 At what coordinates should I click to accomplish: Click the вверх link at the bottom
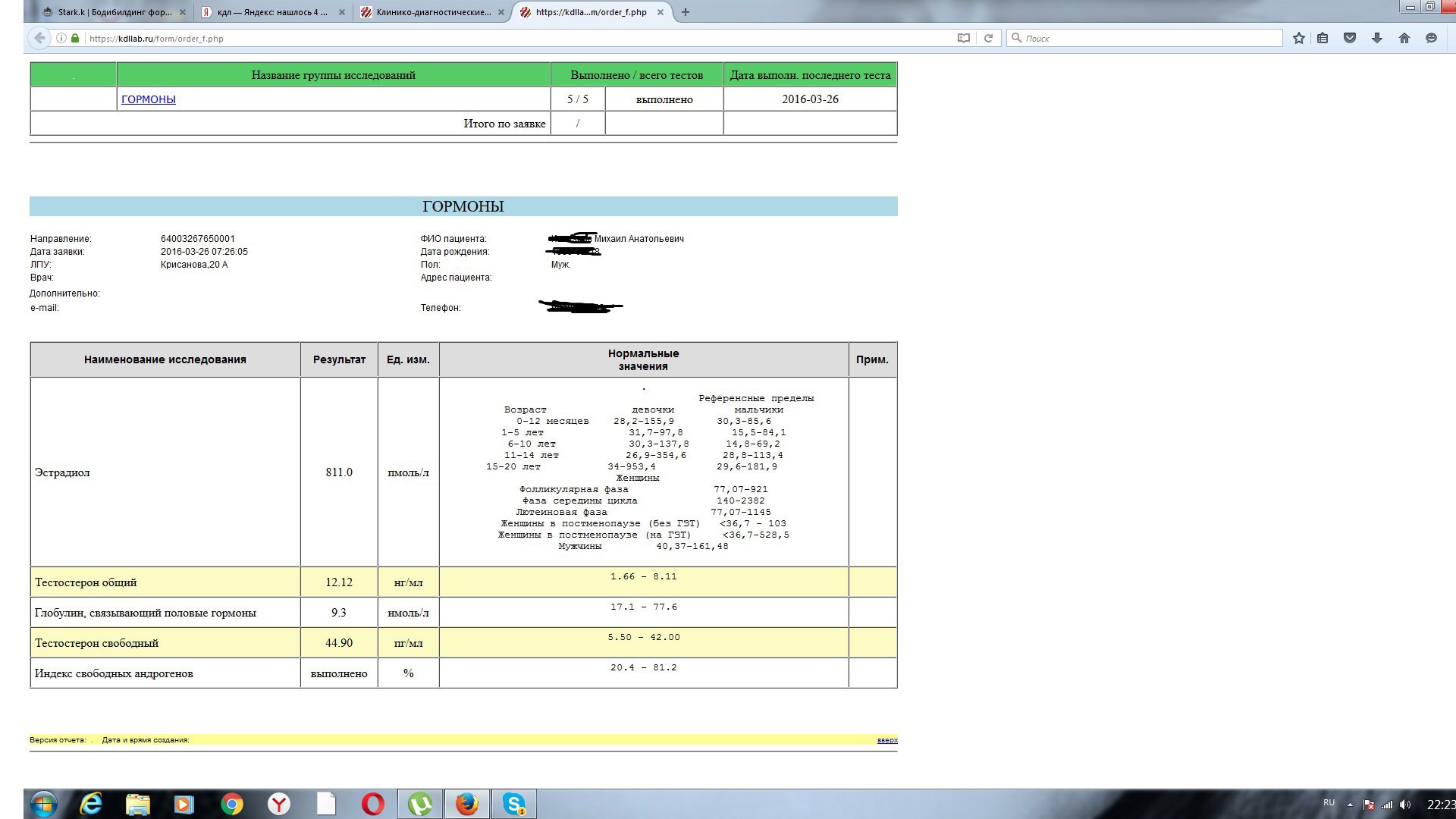887,740
